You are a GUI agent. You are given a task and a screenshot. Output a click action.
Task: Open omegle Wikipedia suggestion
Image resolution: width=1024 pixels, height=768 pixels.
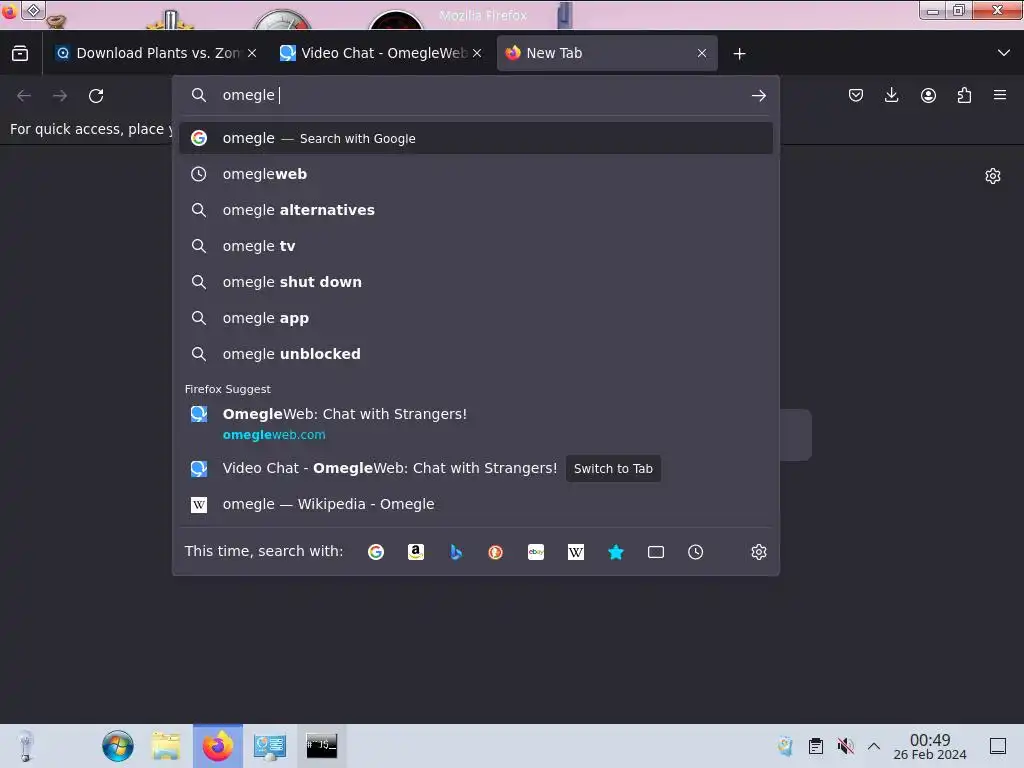pyautogui.click(x=475, y=504)
